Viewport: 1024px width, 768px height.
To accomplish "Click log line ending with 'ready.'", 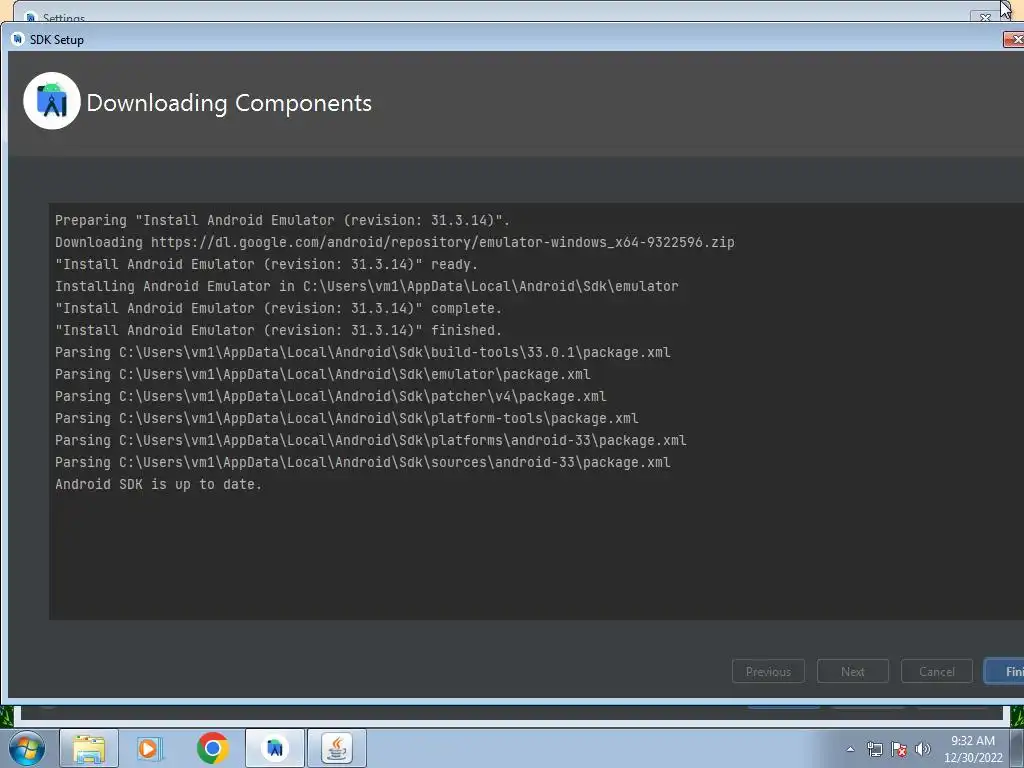I will (x=266, y=264).
